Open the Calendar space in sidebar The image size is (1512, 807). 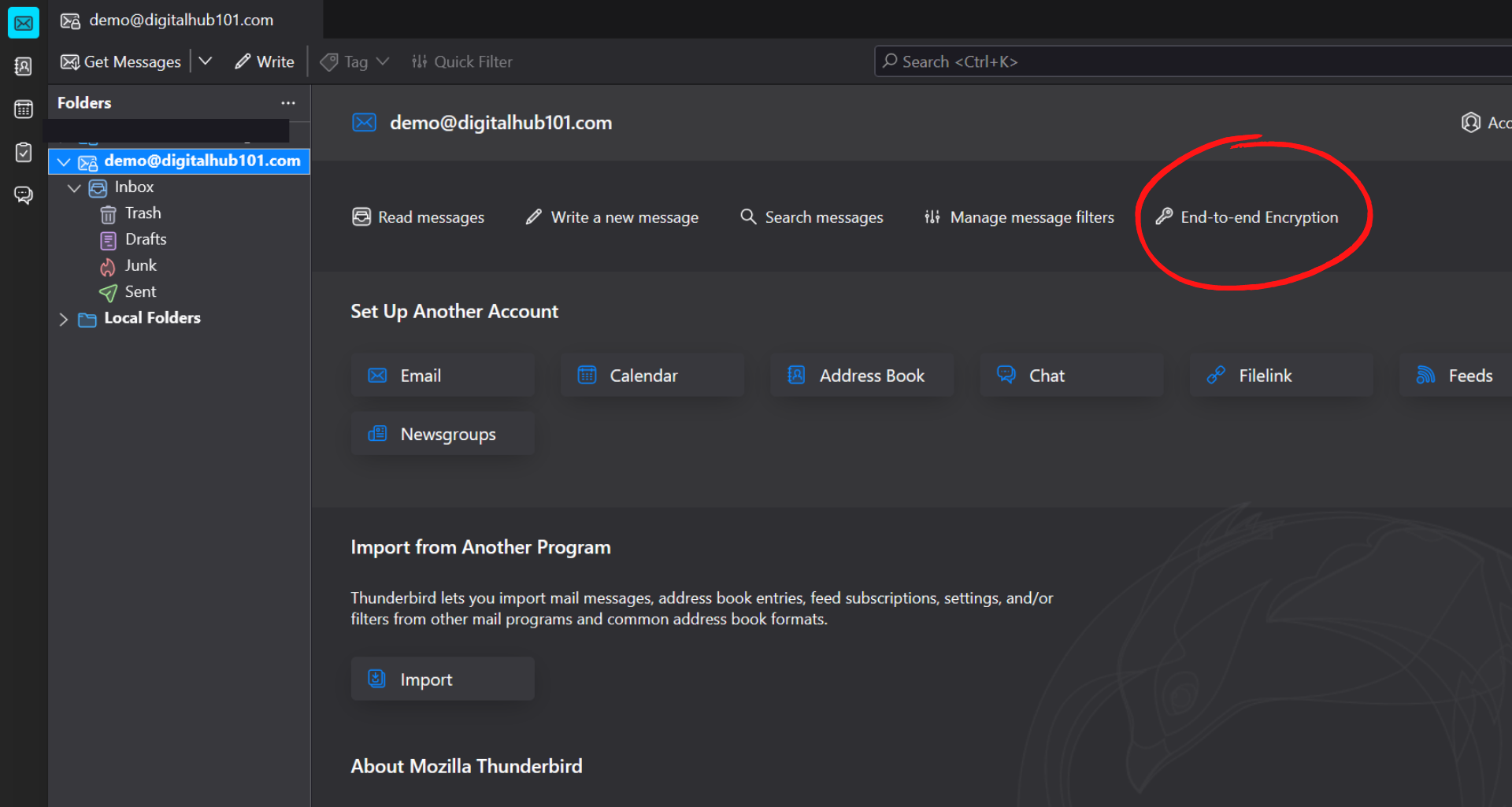coord(24,109)
